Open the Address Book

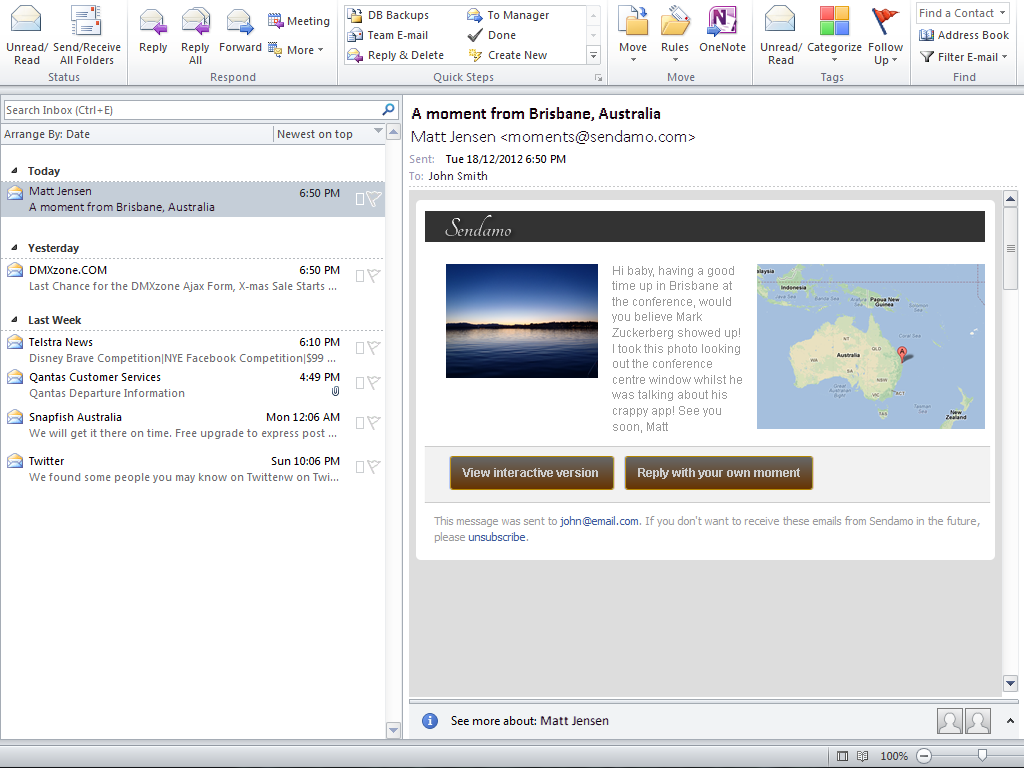point(964,35)
